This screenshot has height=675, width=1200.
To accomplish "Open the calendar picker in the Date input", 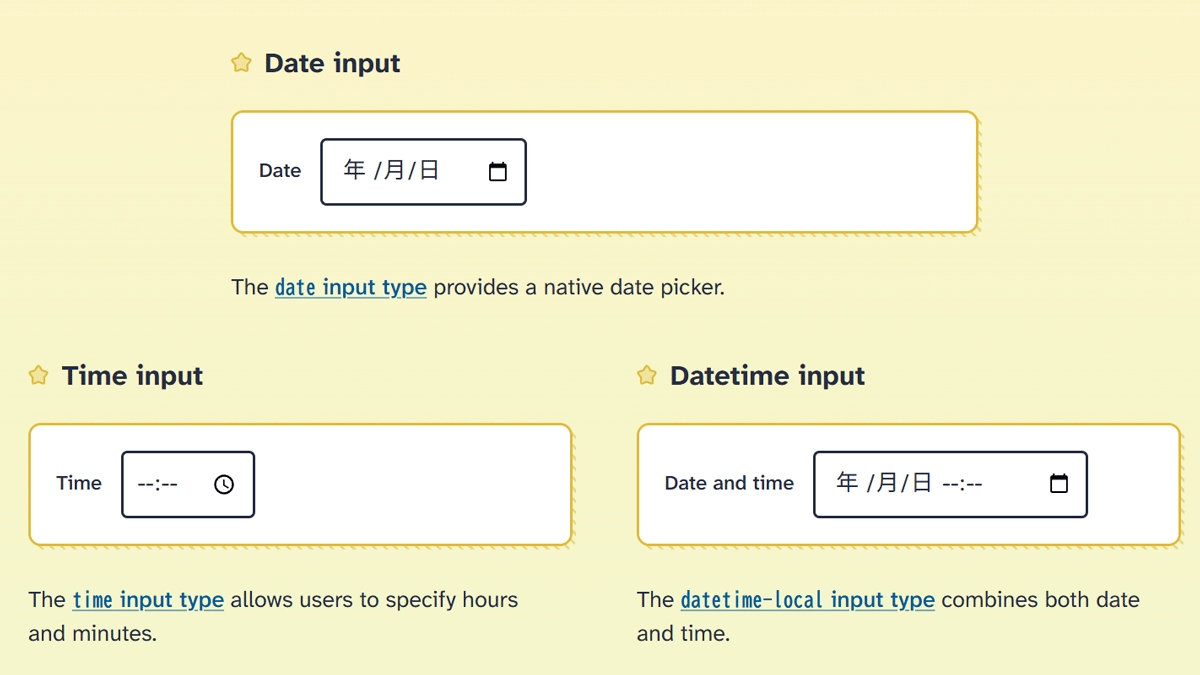I will click(x=497, y=172).
